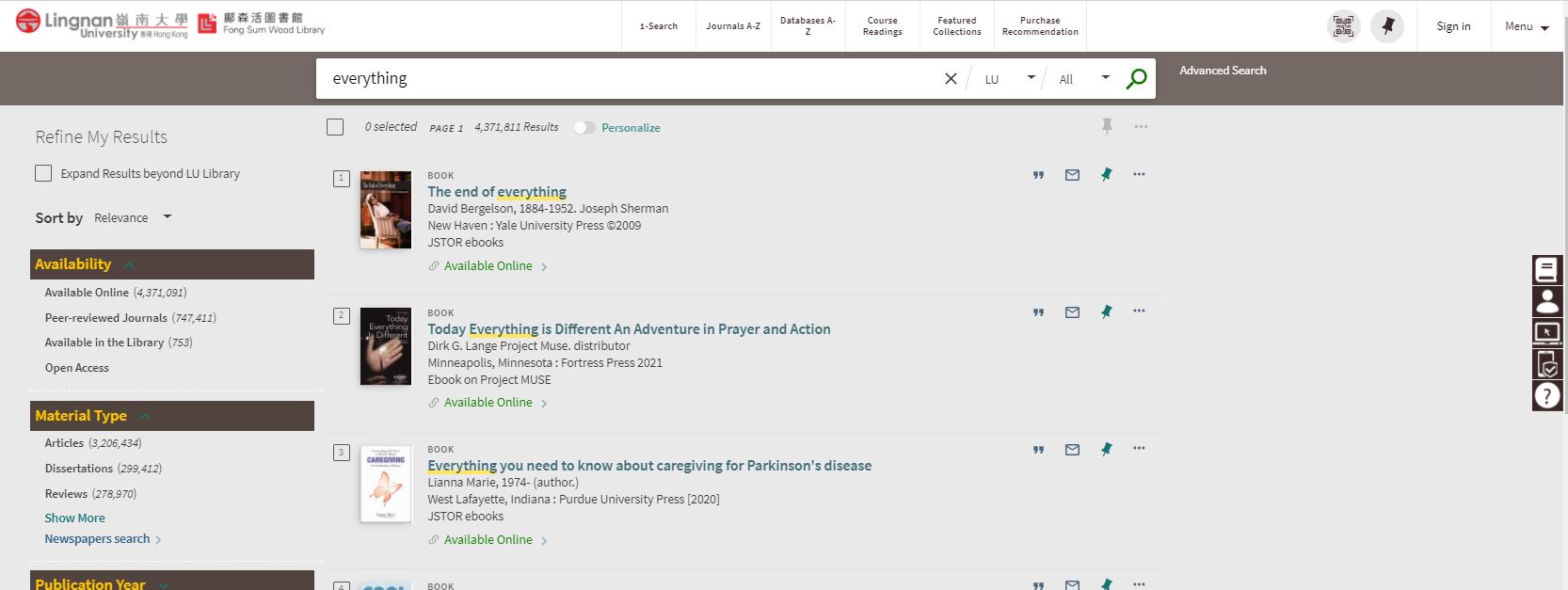Open the Menu dropdown in header

[1527, 26]
